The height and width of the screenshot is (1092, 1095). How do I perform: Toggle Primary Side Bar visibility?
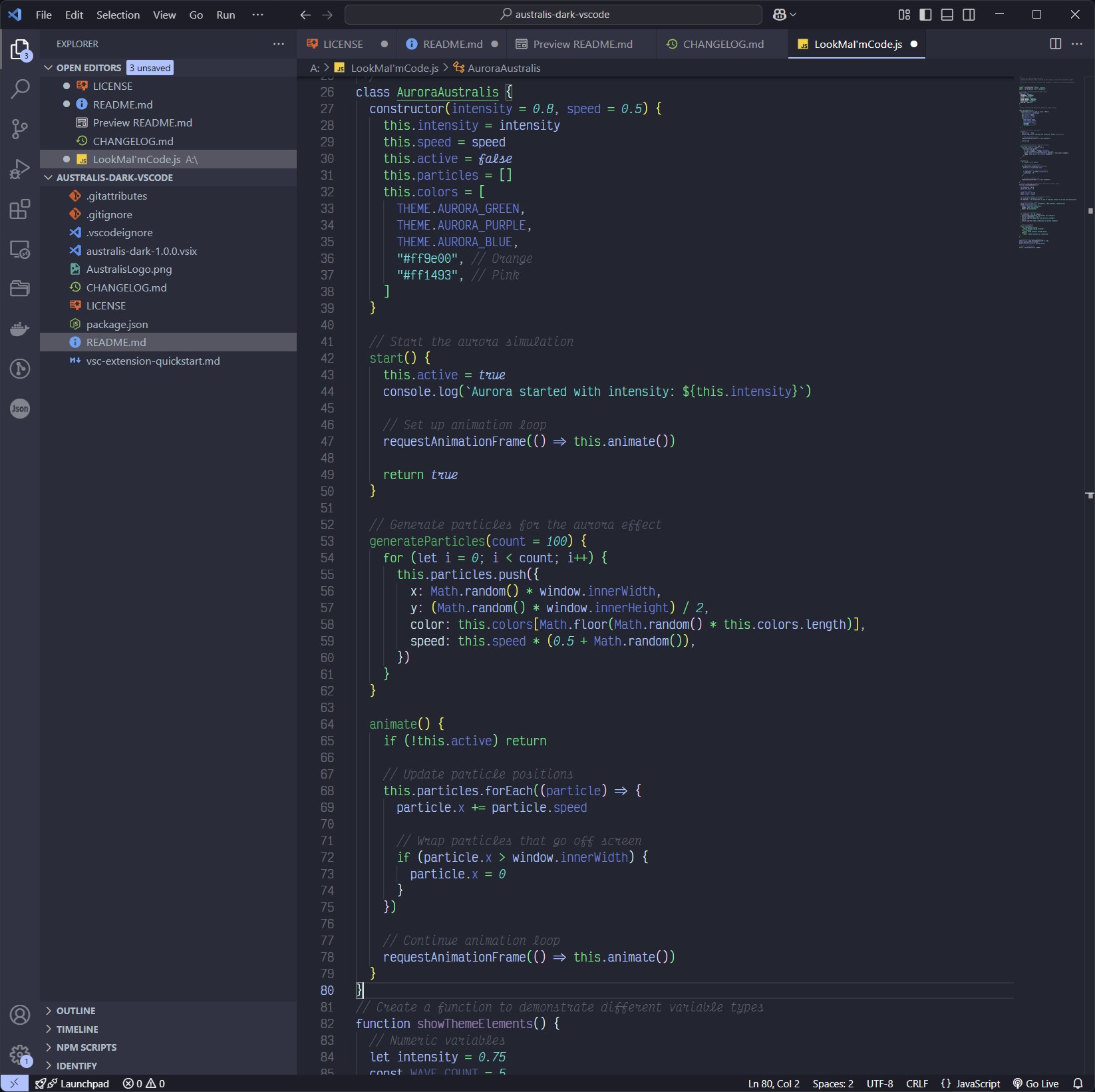point(925,15)
